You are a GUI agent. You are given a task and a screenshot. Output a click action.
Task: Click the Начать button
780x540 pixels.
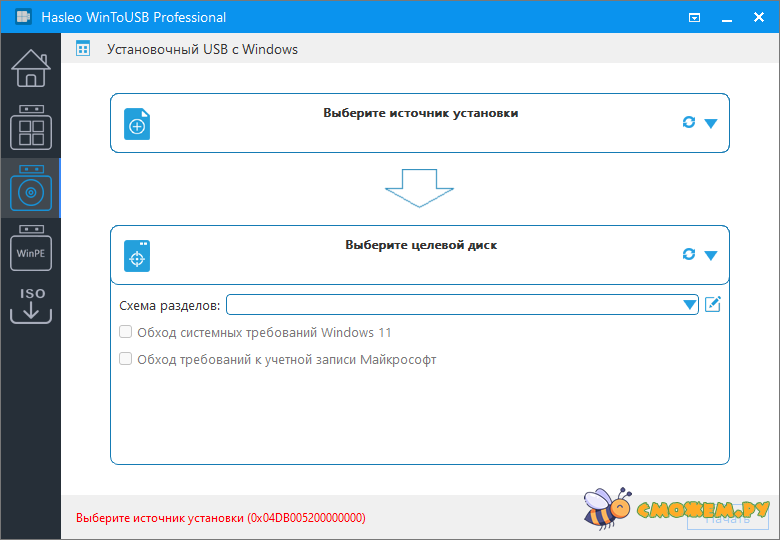click(727, 520)
